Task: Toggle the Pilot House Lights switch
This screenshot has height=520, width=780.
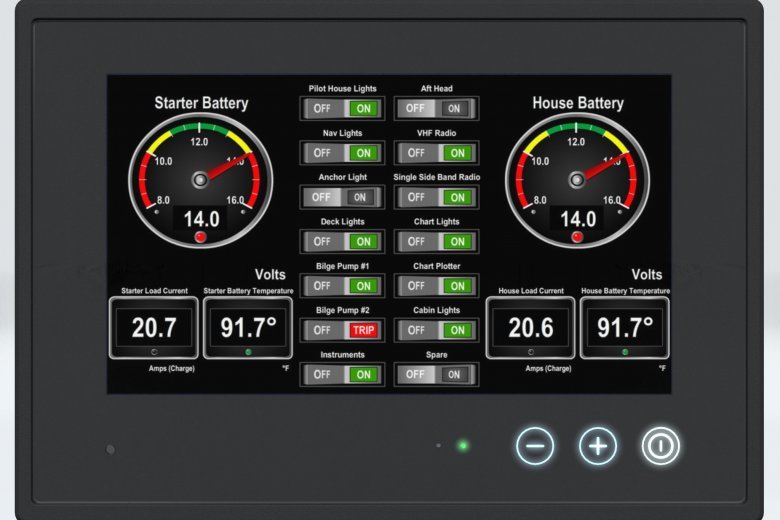Action: pyautogui.click(x=342, y=108)
